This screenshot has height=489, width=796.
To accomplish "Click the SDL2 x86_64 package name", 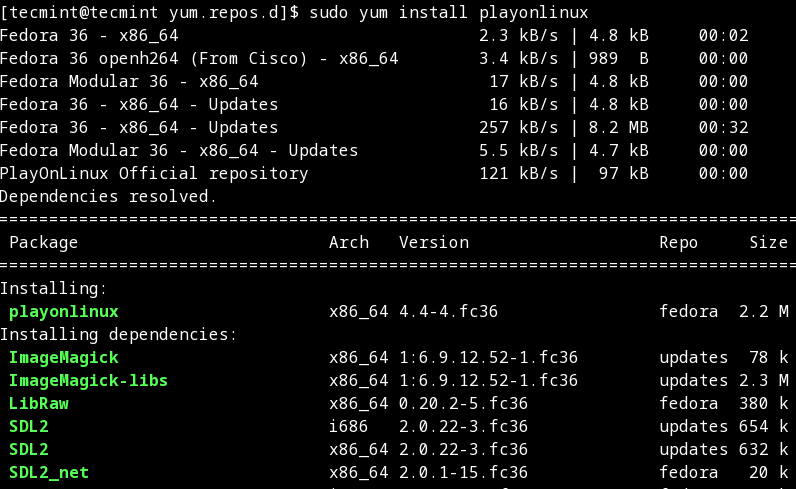I will 29,449.
